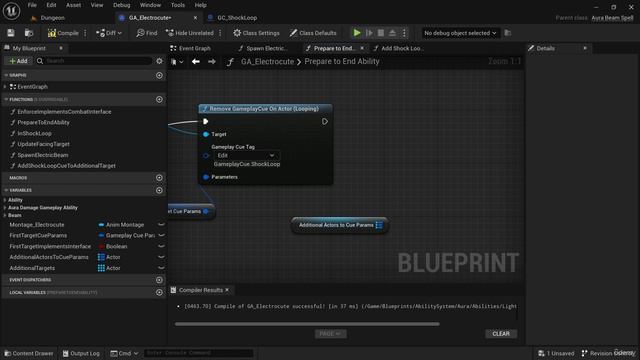Expand the Beam variable category
Viewport: 640px width, 360px height.
5,215
